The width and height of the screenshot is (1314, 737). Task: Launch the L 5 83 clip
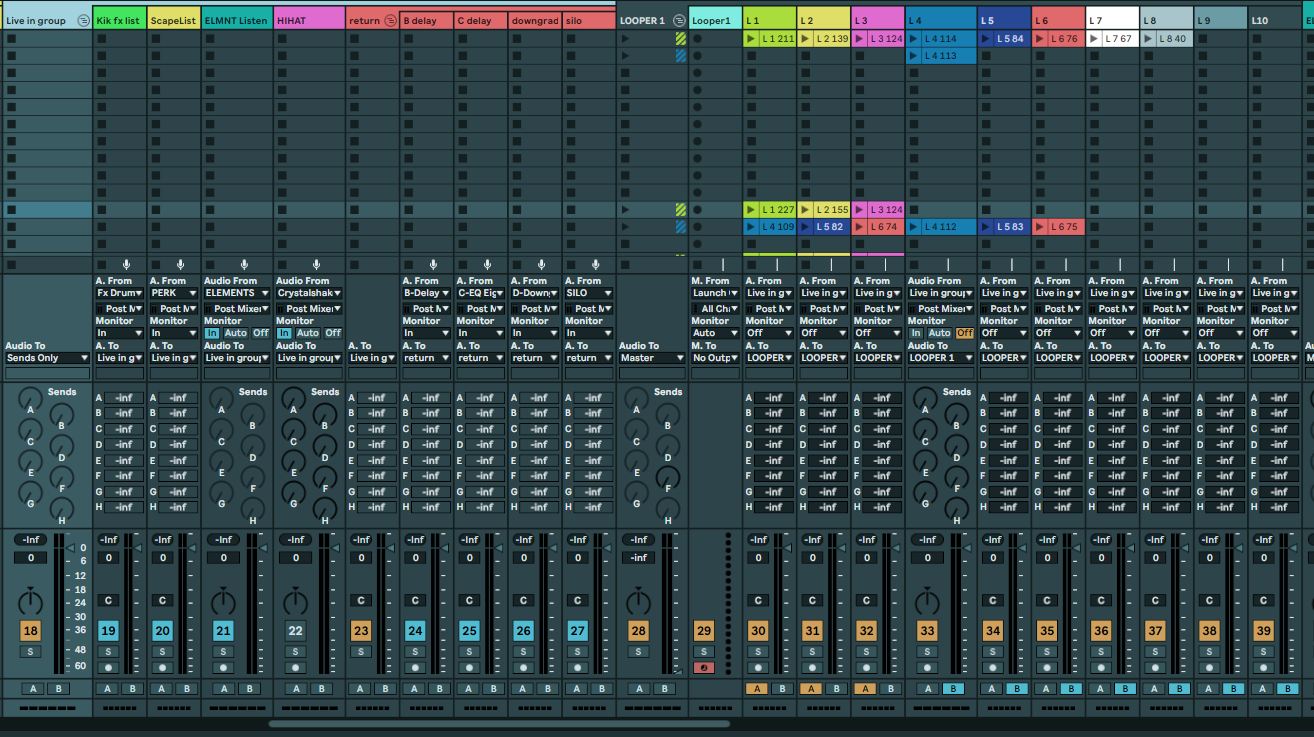point(986,227)
